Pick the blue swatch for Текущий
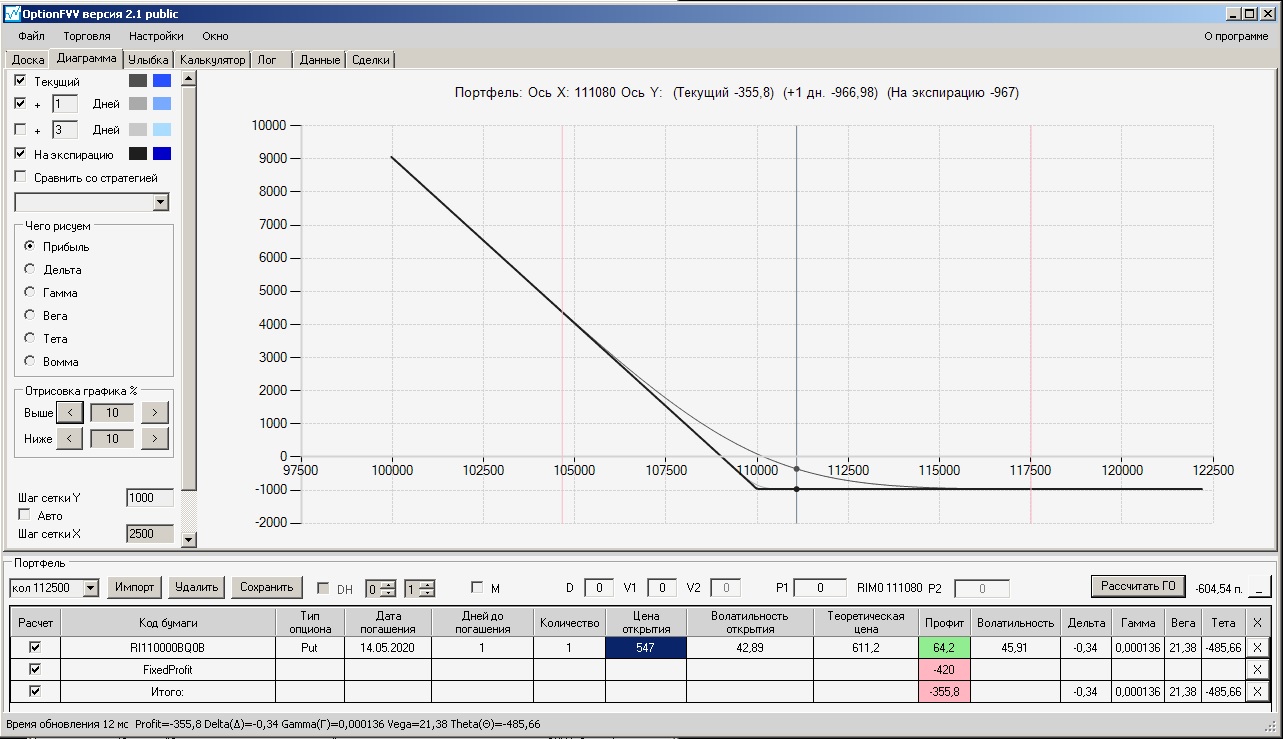Image resolution: width=1283 pixels, height=739 pixels. (x=162, y=80)
